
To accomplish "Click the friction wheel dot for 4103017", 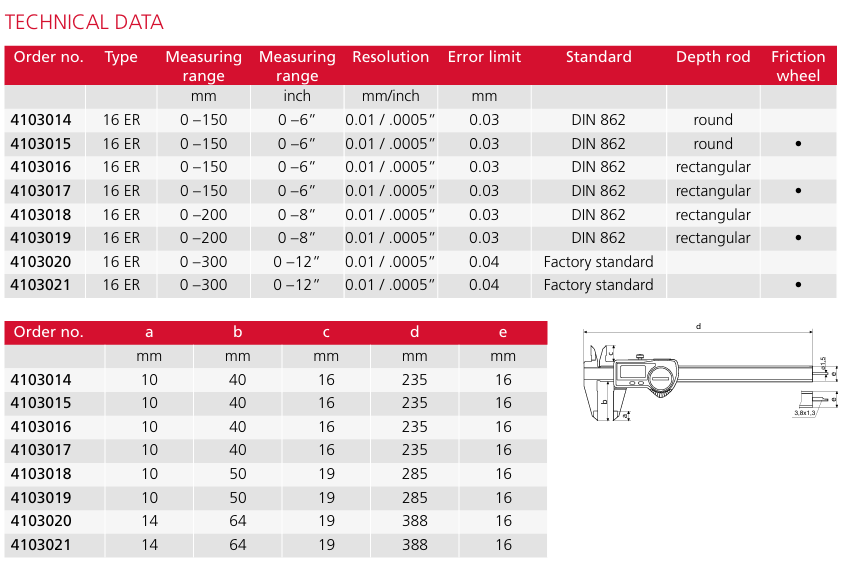I will (x=798, y=191).
